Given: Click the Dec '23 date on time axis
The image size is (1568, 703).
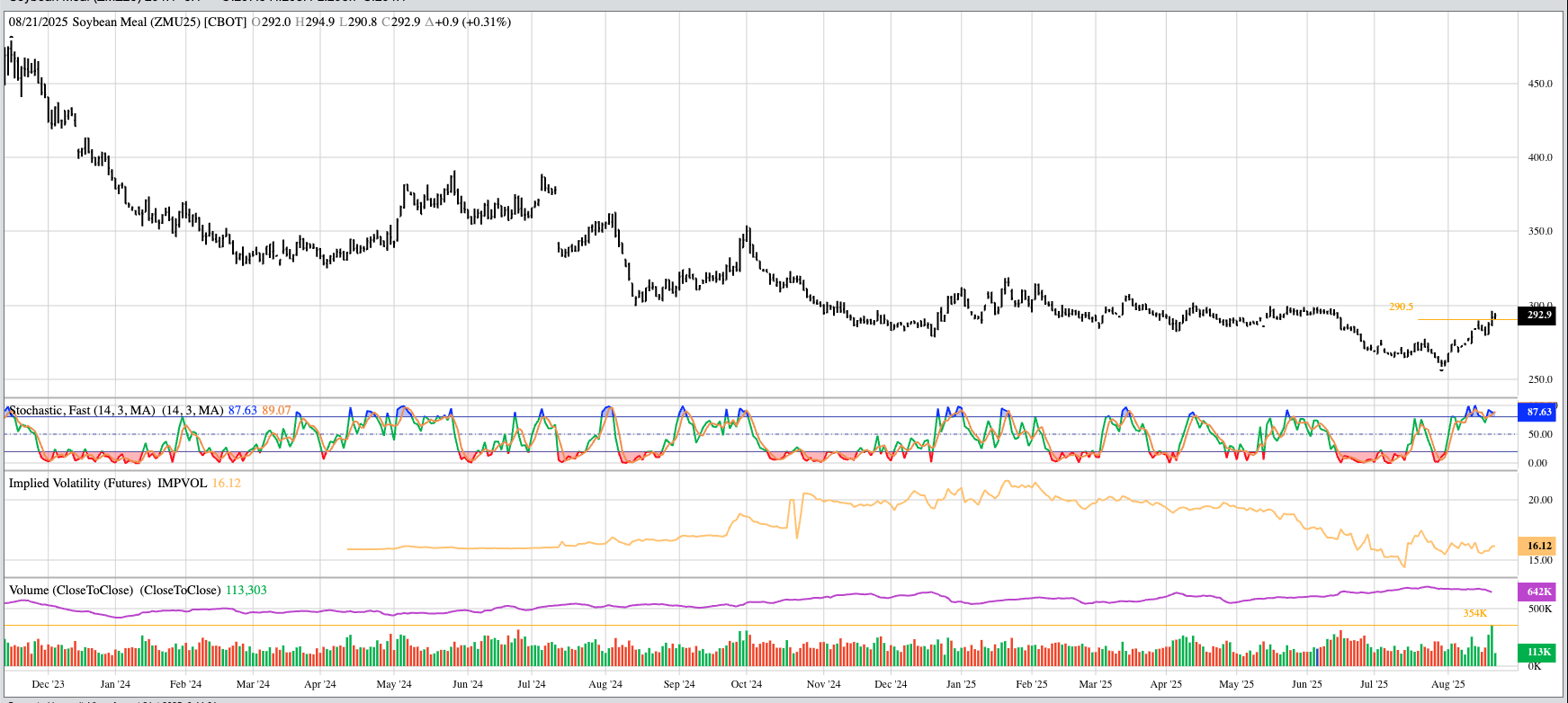Looking at the screenshot, I should pyautogui.click(x=48, y=684).
